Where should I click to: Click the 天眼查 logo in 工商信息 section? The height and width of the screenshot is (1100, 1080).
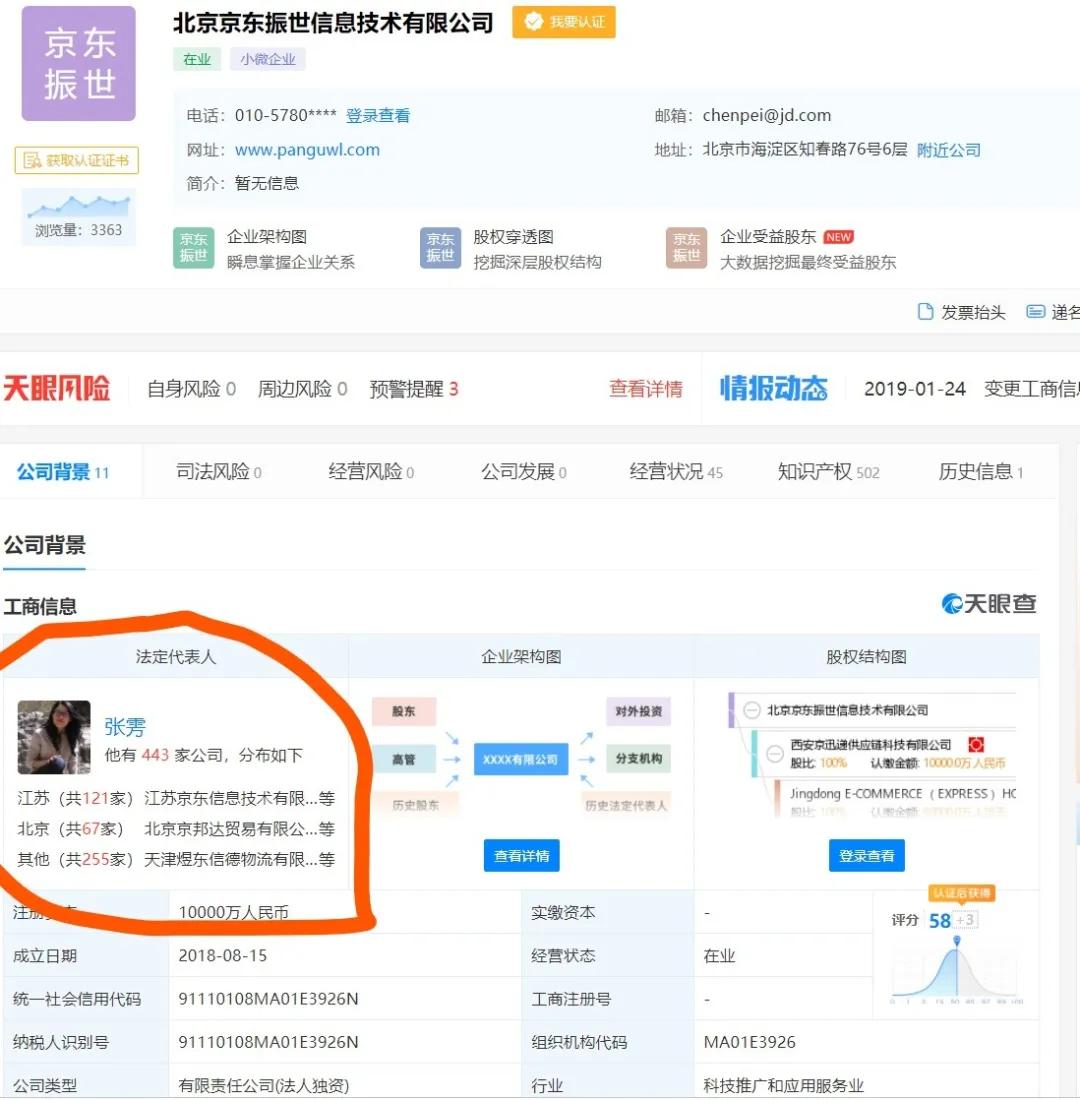coord(988,604)
